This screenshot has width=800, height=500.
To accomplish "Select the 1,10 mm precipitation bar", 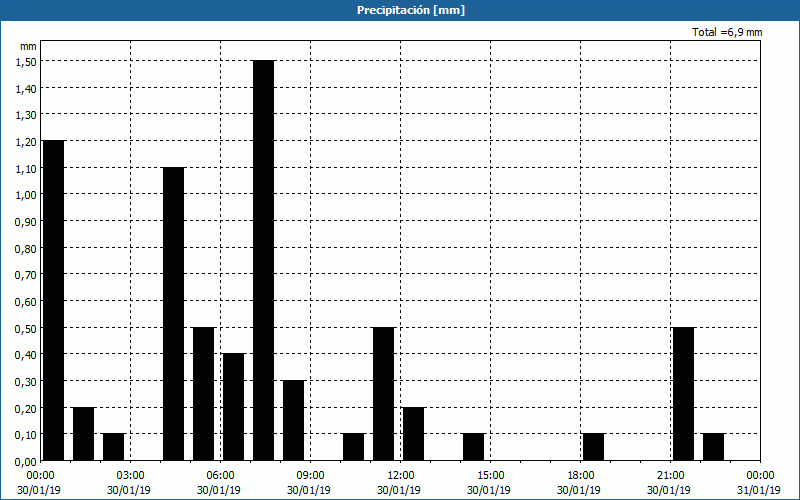I will coord(173,314).
